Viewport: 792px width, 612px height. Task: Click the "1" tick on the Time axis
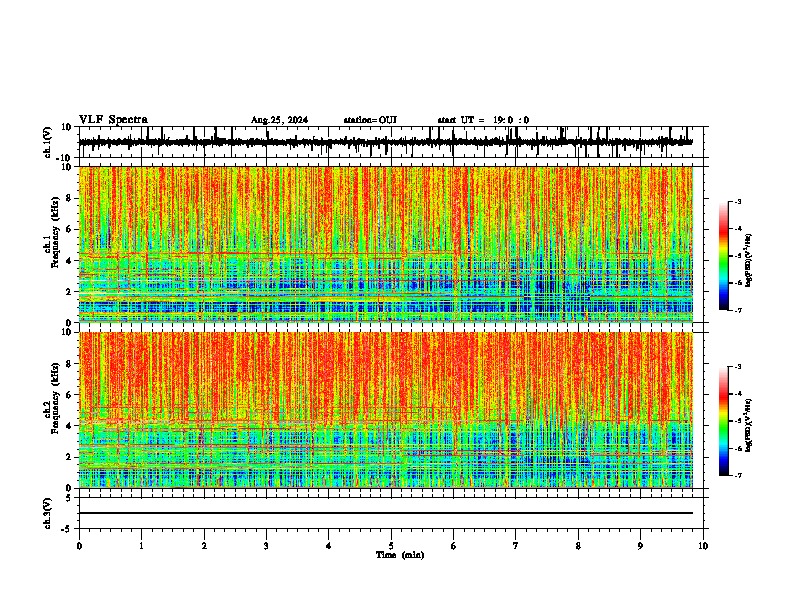(x=141, y=546)
